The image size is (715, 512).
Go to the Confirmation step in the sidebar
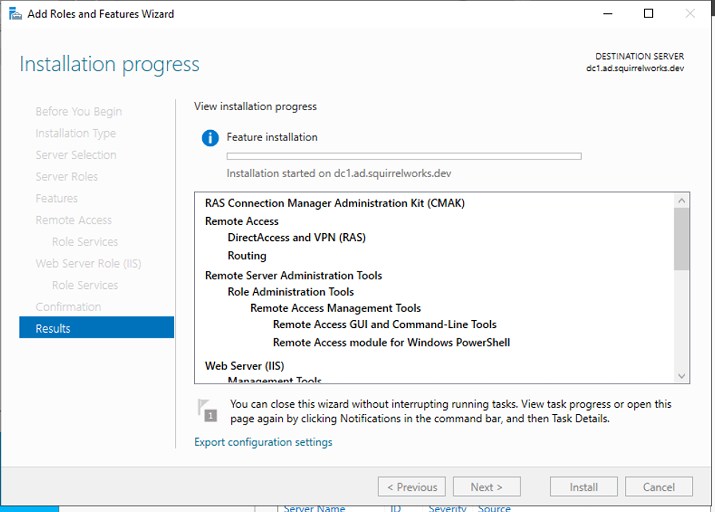pos(68,307)
